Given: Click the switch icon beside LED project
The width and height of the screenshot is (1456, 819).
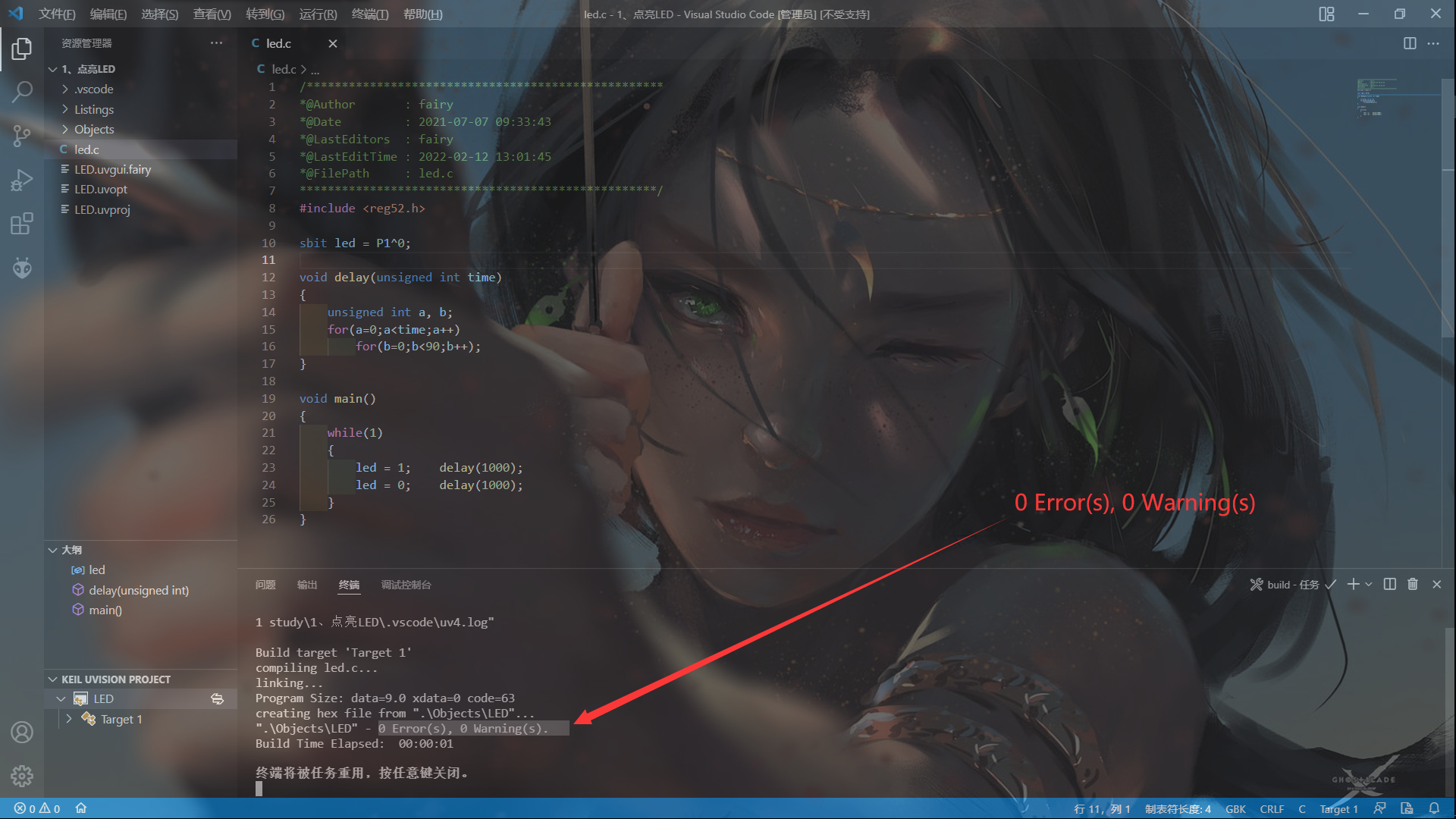Looking at the screenshot, I should point(218,699).
